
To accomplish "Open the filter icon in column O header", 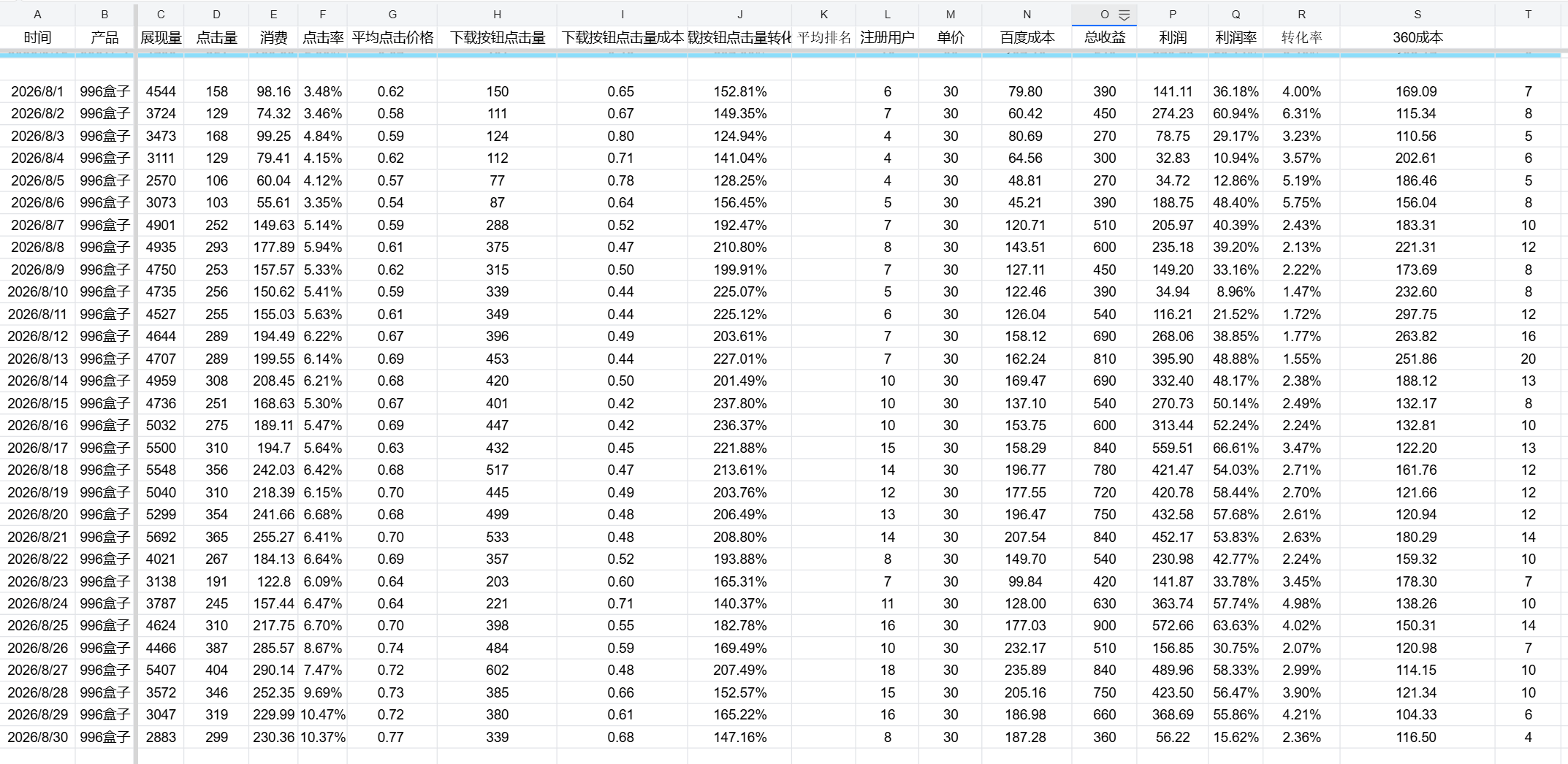I will tap(1124, 15).
